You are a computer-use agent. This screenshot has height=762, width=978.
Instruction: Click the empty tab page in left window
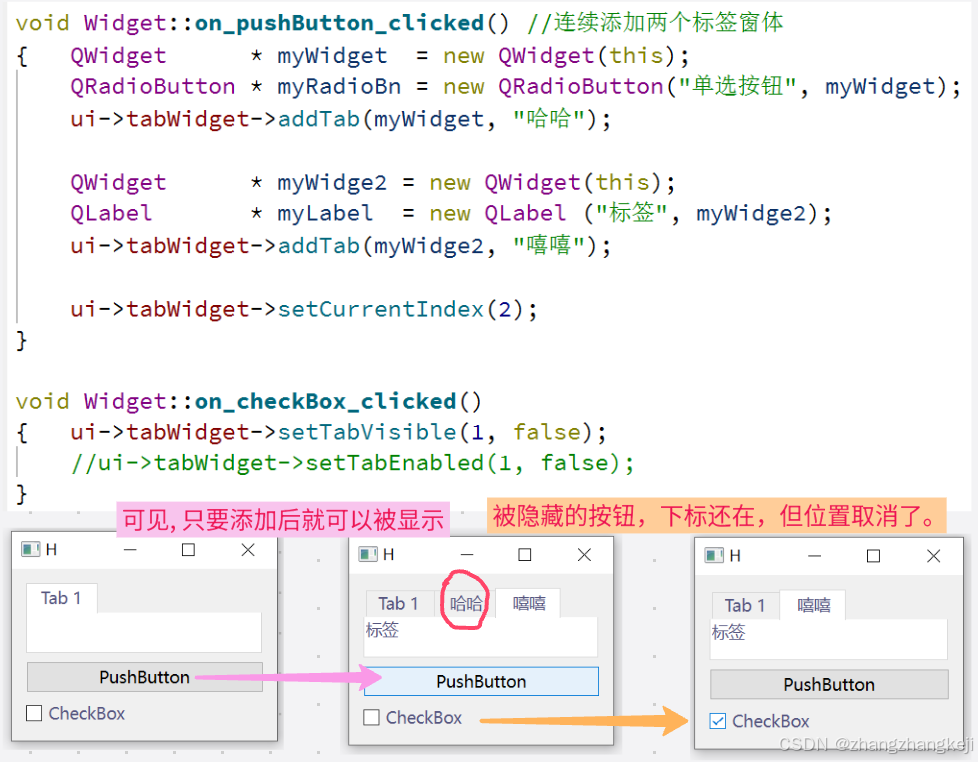(144, 632)
